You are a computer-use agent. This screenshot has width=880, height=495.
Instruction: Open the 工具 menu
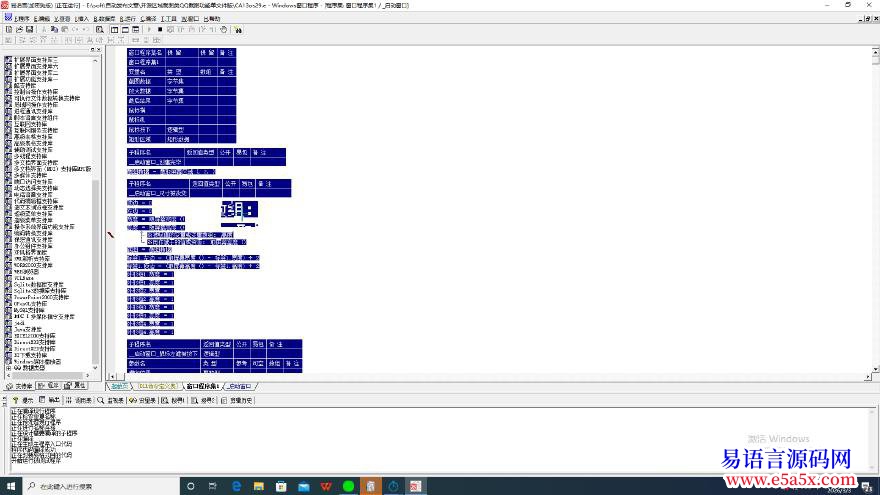[170, 18]
